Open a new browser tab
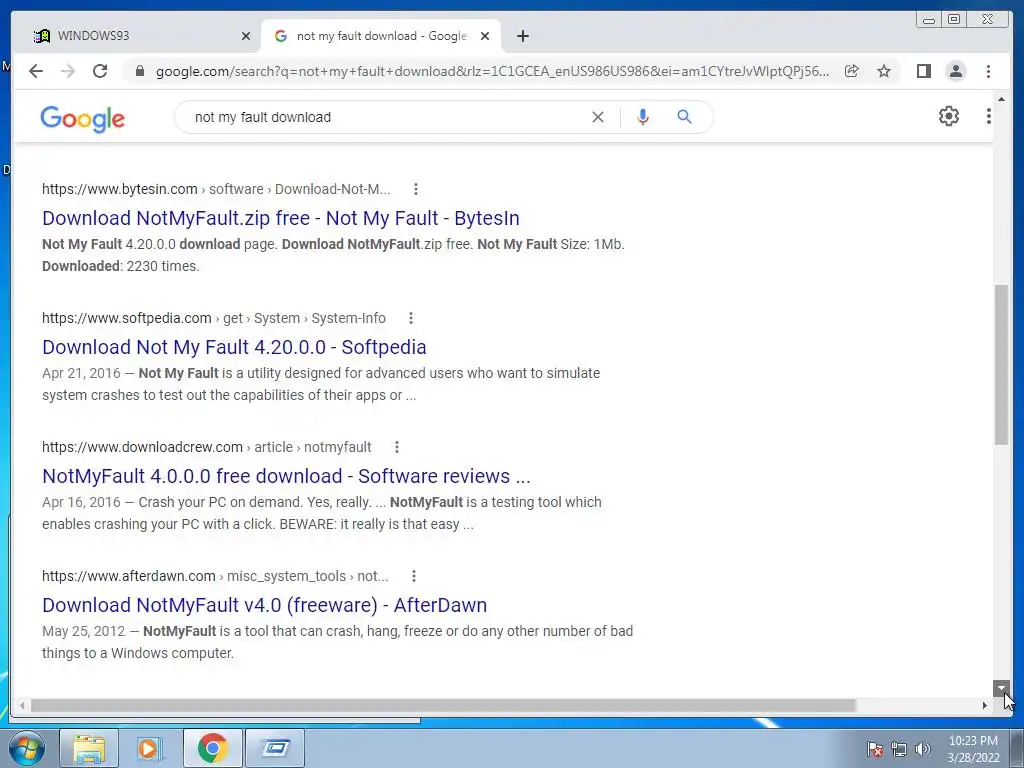 point(522,36)
